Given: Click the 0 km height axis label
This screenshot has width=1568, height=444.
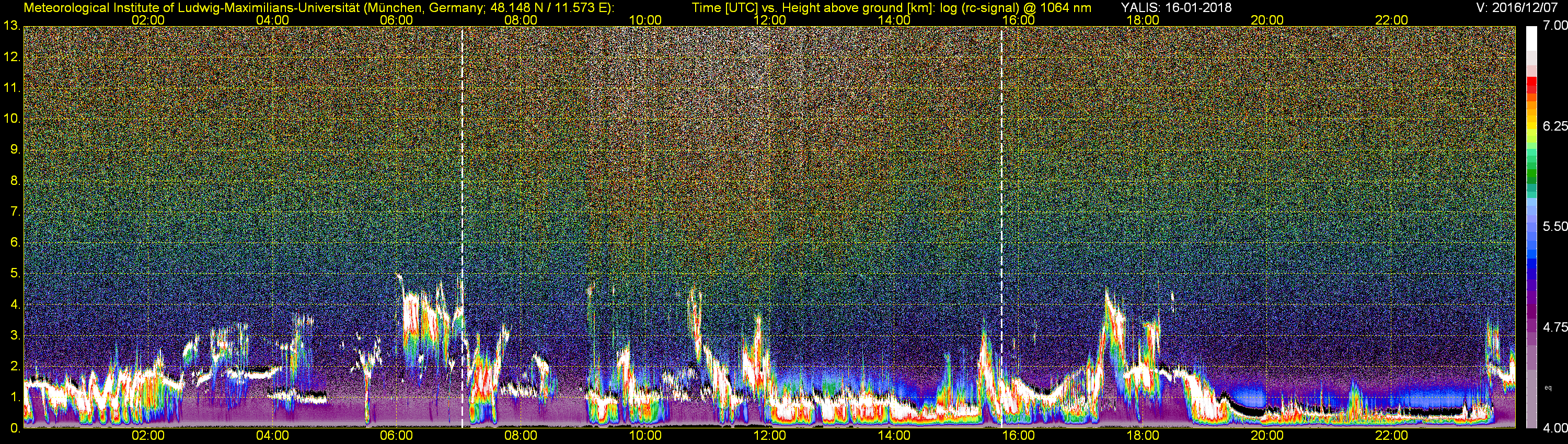Looking at the screenshot, I should [15, 428].
